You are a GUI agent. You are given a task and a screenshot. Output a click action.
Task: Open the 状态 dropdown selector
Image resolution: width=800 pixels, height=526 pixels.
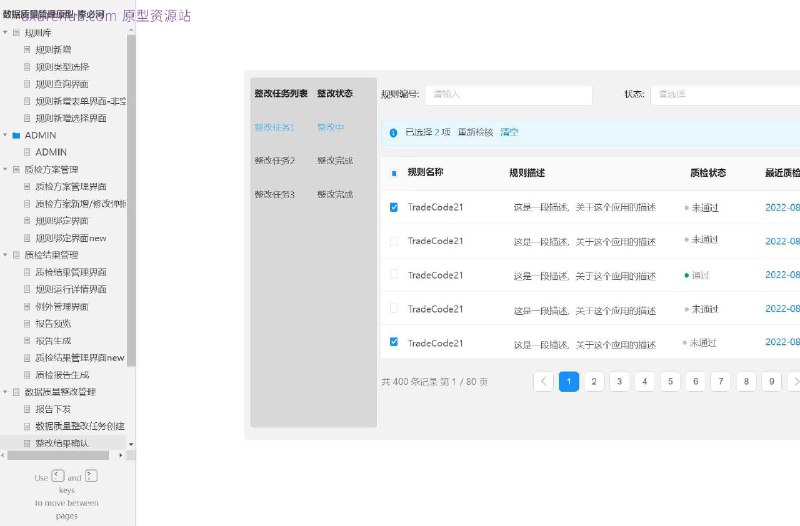pos(726,94)
